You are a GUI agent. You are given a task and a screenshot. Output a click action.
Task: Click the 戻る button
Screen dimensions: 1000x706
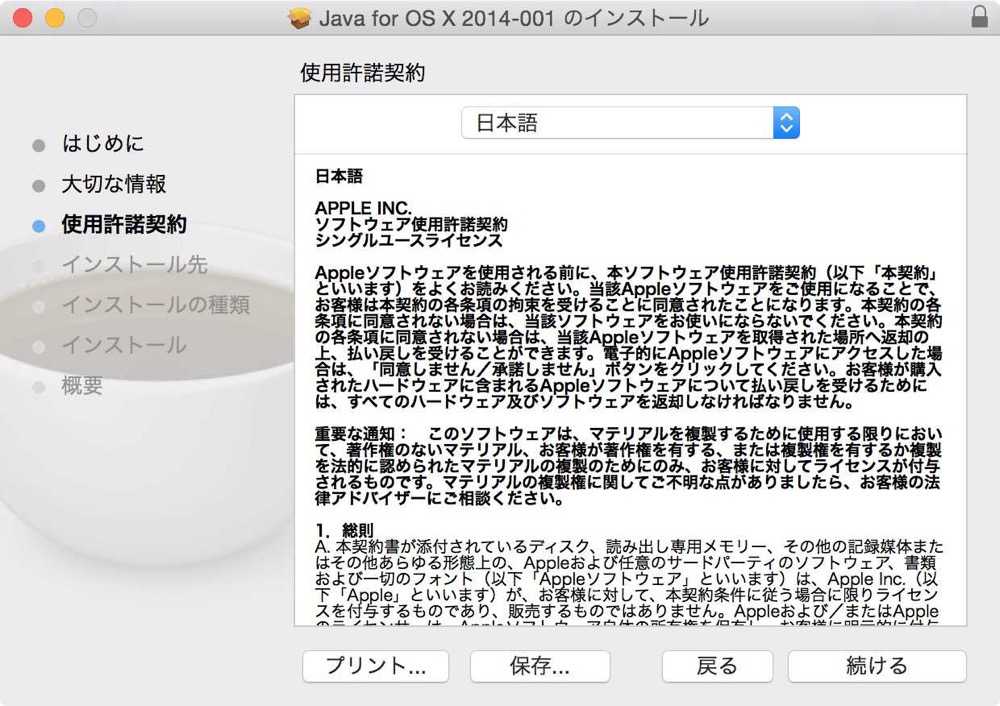(x=717, y=666)
